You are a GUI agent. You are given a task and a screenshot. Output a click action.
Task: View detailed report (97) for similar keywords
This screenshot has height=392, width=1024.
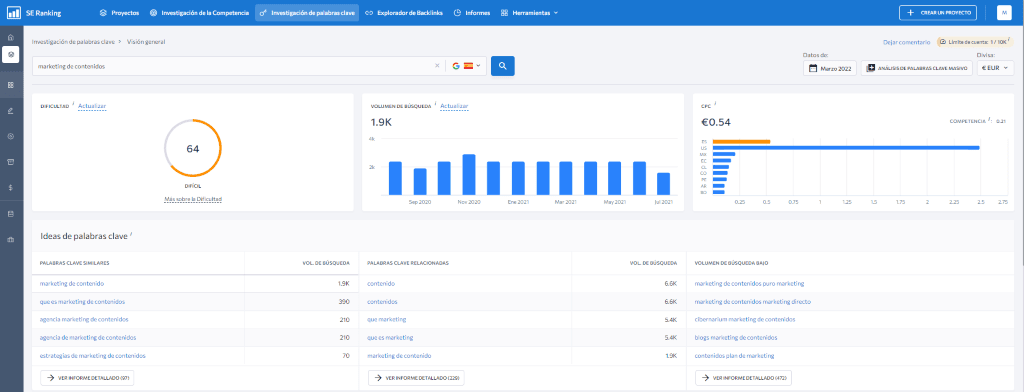click(87, 378)
